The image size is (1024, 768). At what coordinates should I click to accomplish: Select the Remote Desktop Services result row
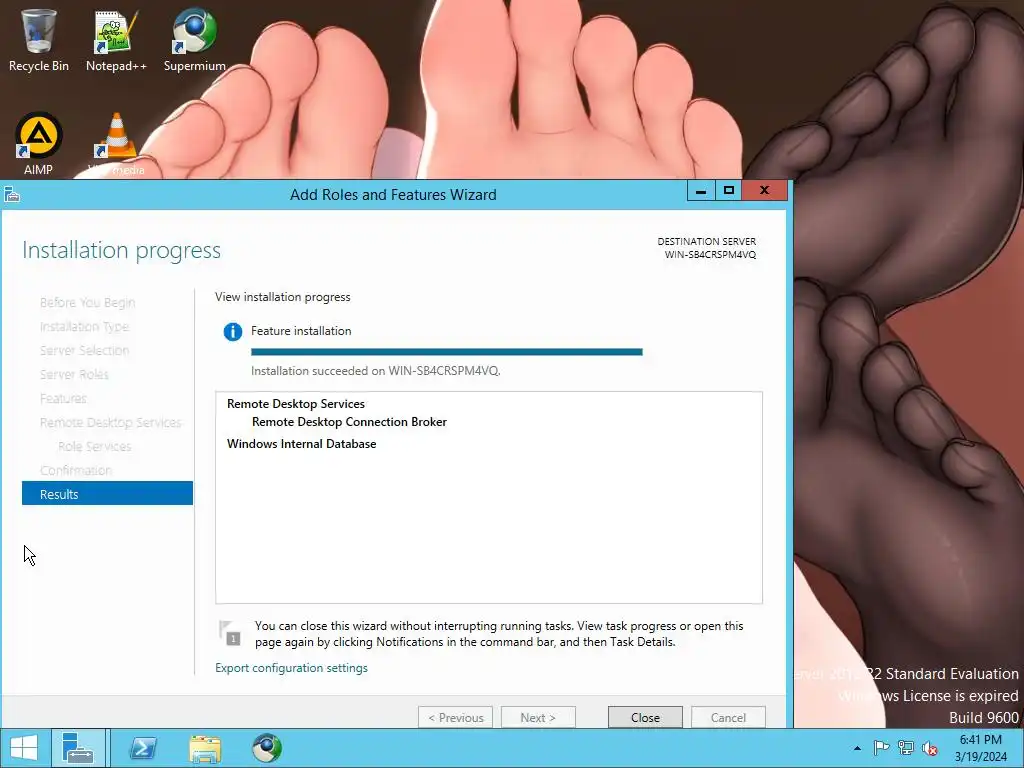(296, 404)
